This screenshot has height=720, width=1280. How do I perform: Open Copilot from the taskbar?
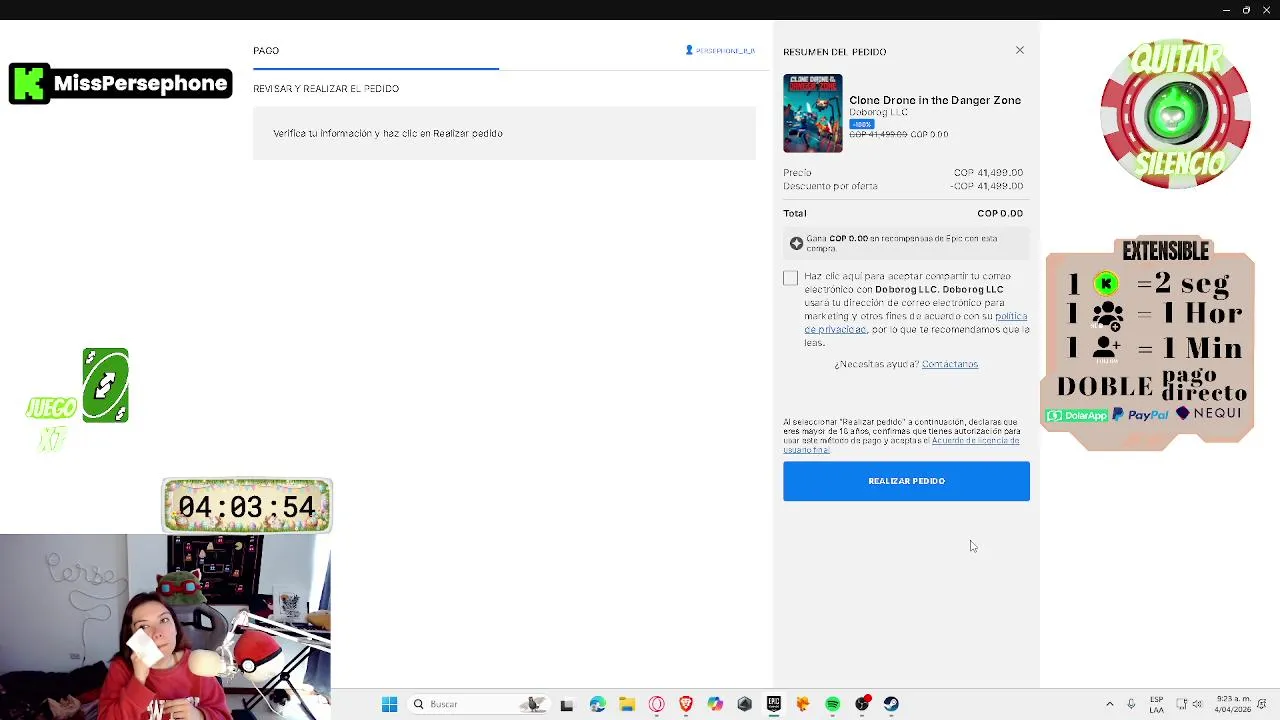tap(715, 704)
